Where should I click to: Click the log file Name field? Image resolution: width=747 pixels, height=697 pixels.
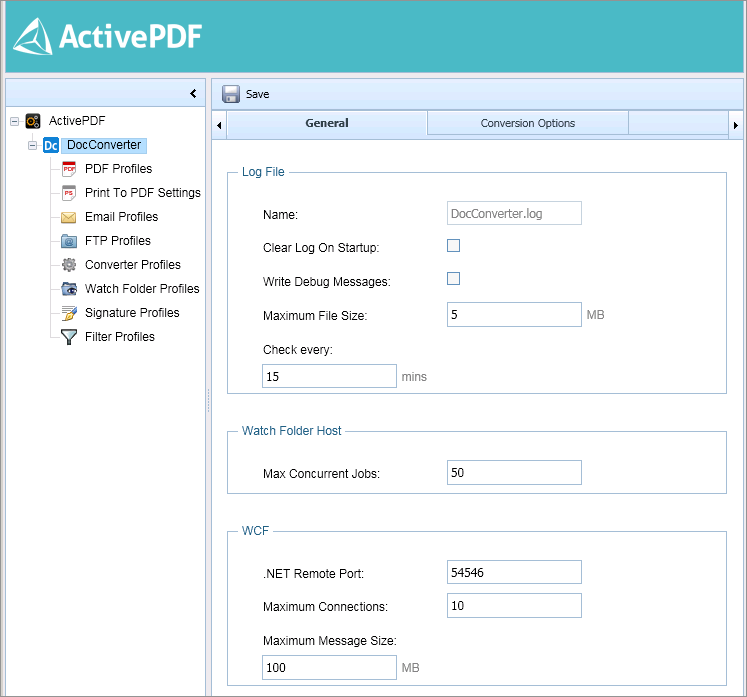[x=514, y=213]
